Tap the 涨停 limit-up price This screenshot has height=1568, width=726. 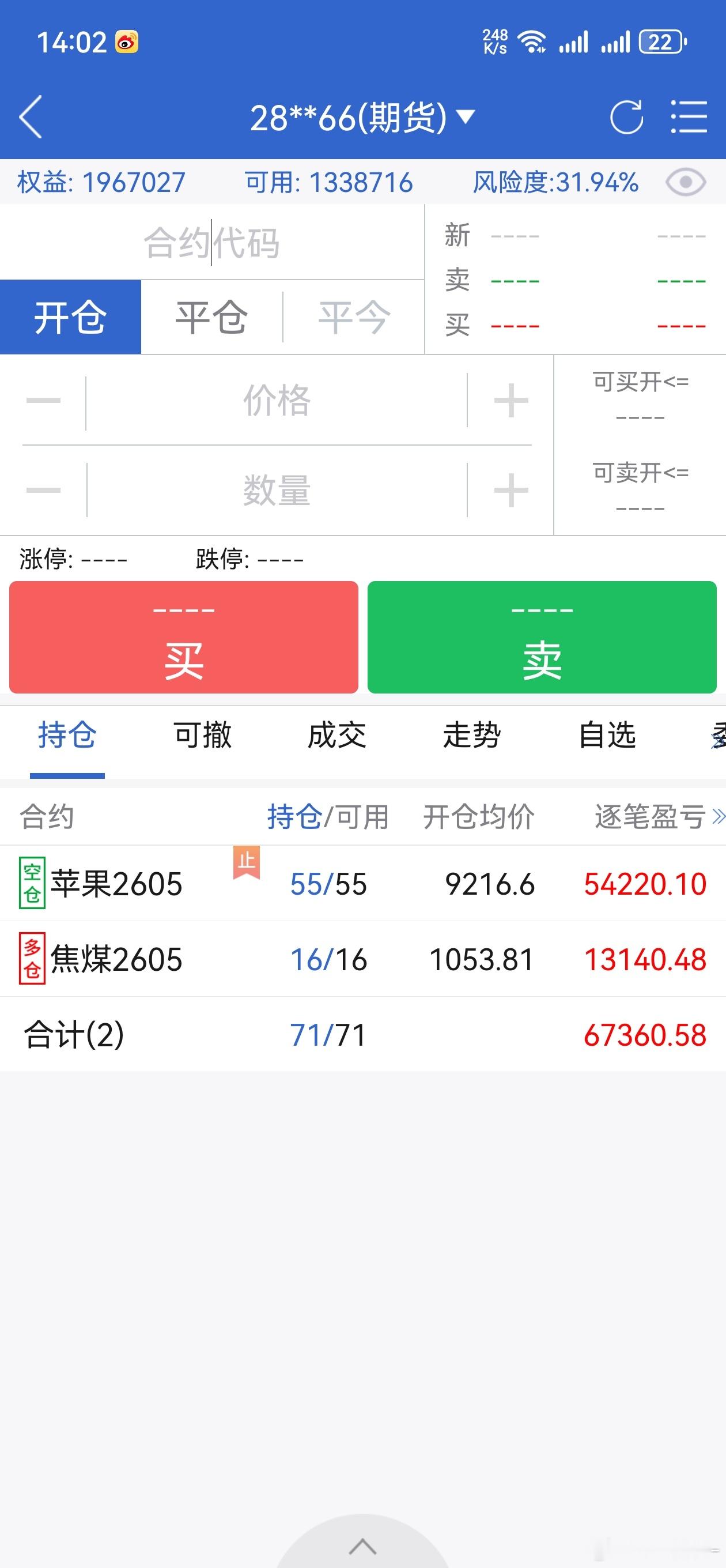point(74,558)
